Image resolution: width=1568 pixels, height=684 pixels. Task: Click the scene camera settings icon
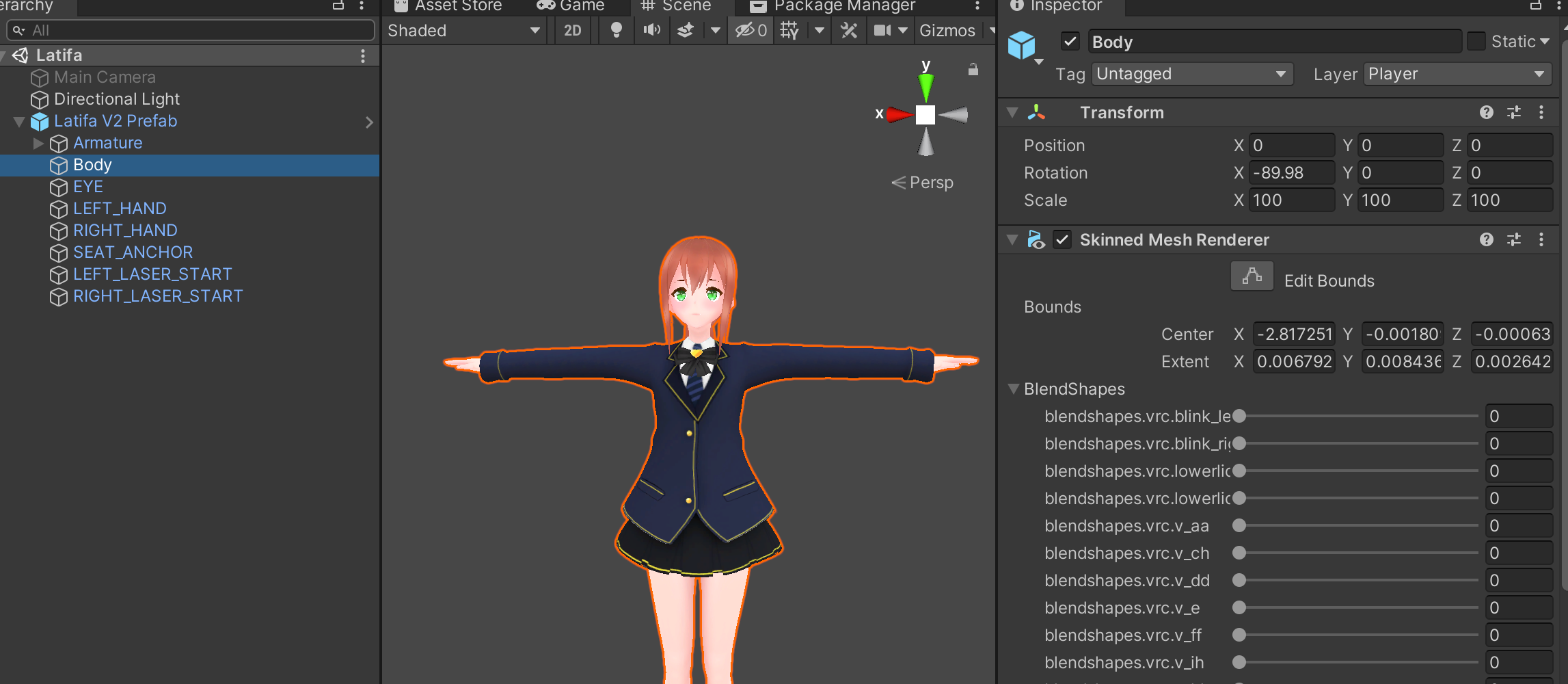882,30
